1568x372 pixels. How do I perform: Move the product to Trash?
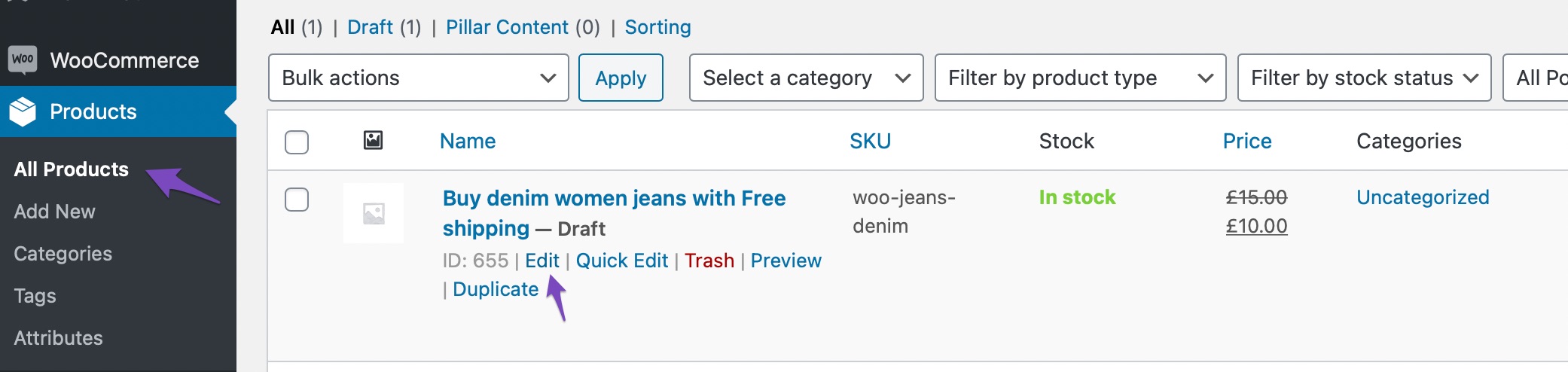(709, 261)
